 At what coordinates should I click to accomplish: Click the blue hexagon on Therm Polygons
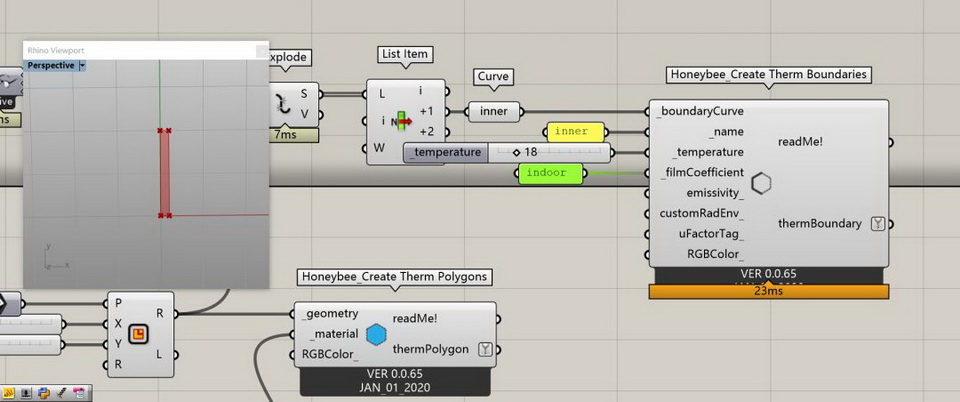tap(376, 334)
